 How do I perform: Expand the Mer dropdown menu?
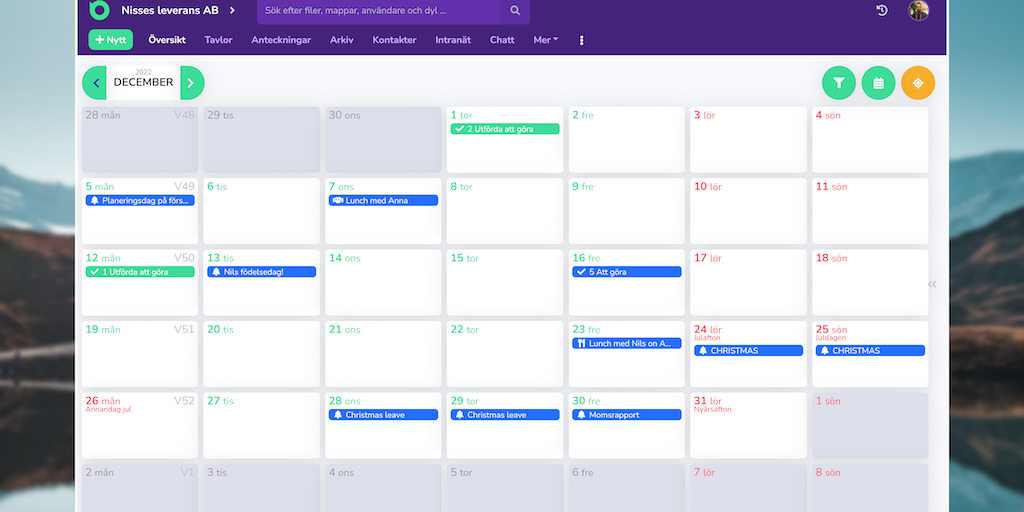tap(545, 40)
